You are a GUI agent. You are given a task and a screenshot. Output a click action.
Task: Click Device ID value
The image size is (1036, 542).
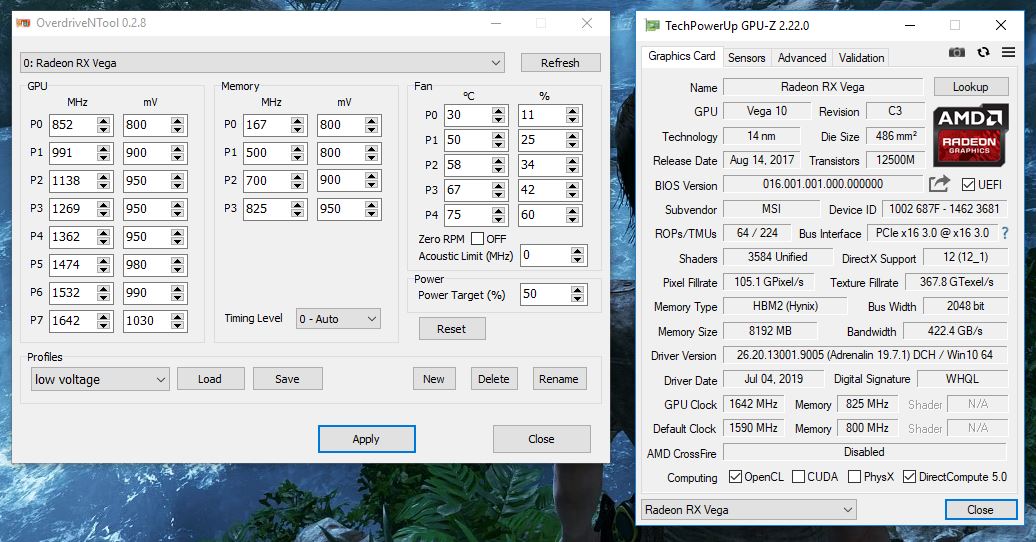[944, 209]
